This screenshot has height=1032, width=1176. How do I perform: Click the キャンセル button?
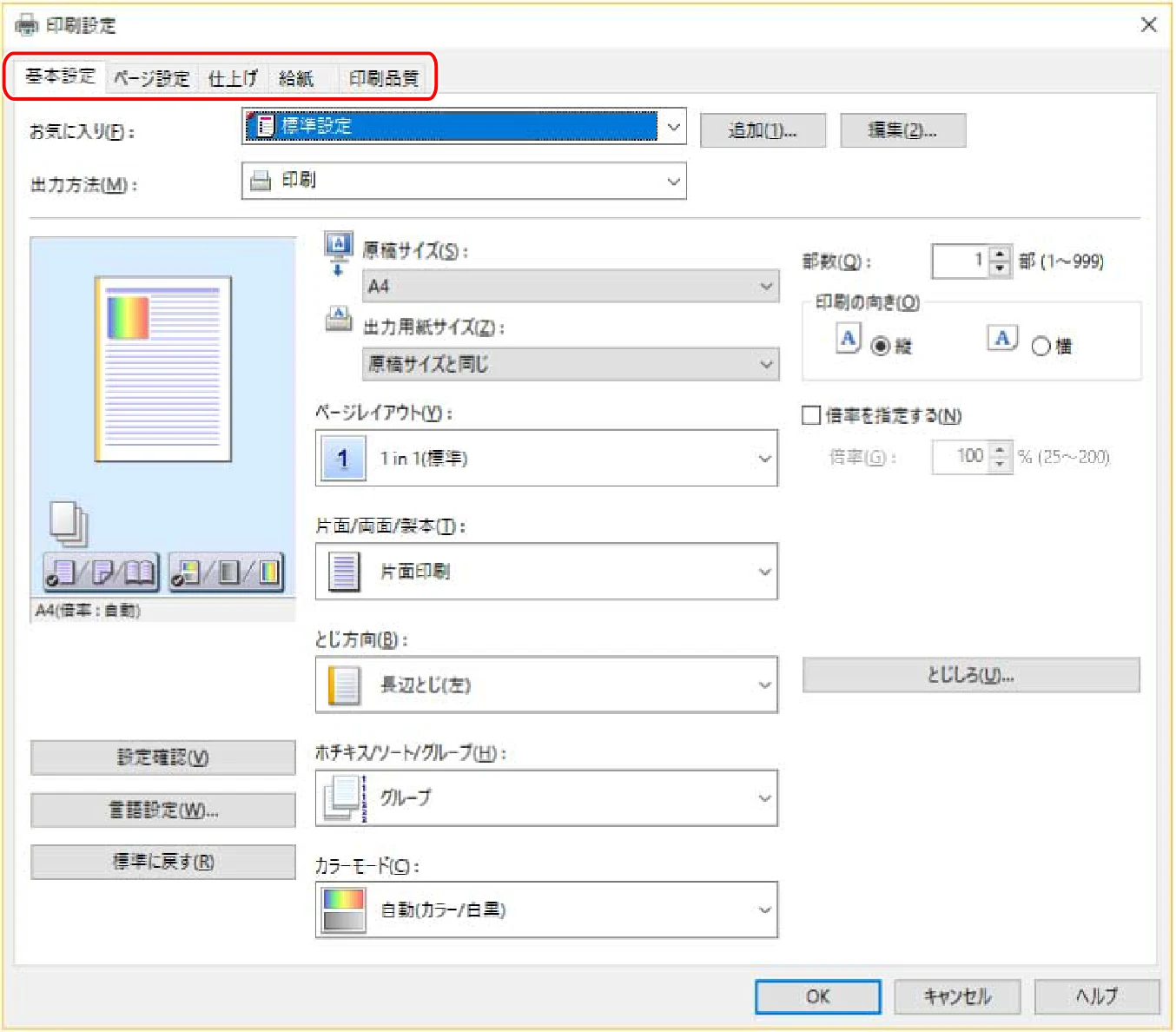tap(957, 996)
